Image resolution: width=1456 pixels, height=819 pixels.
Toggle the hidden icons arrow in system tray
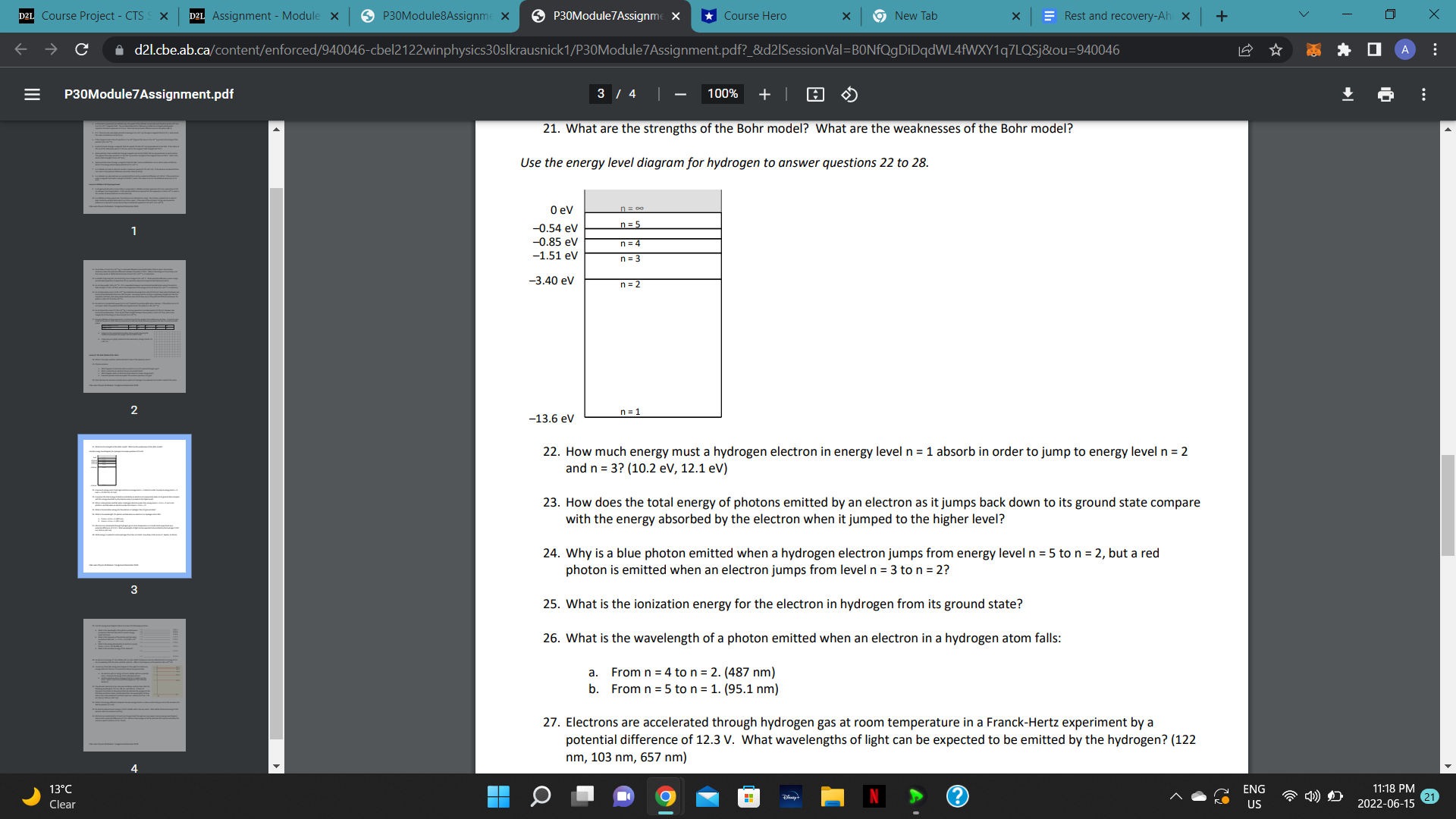click(1175, 797)
